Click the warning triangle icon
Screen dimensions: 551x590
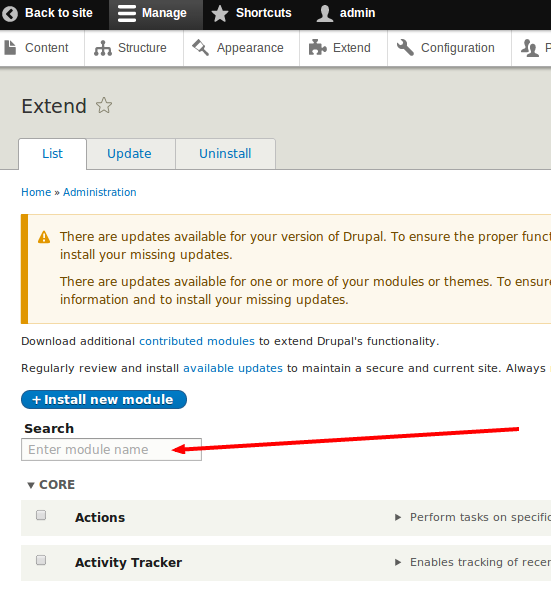(x=44, y=237)
